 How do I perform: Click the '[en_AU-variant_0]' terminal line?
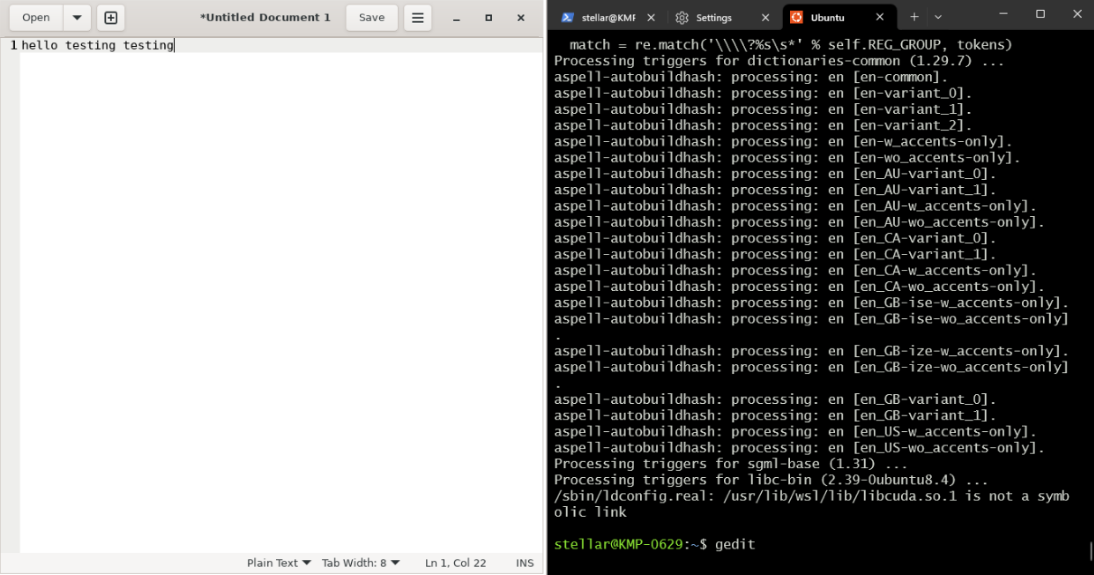[775, 174]
